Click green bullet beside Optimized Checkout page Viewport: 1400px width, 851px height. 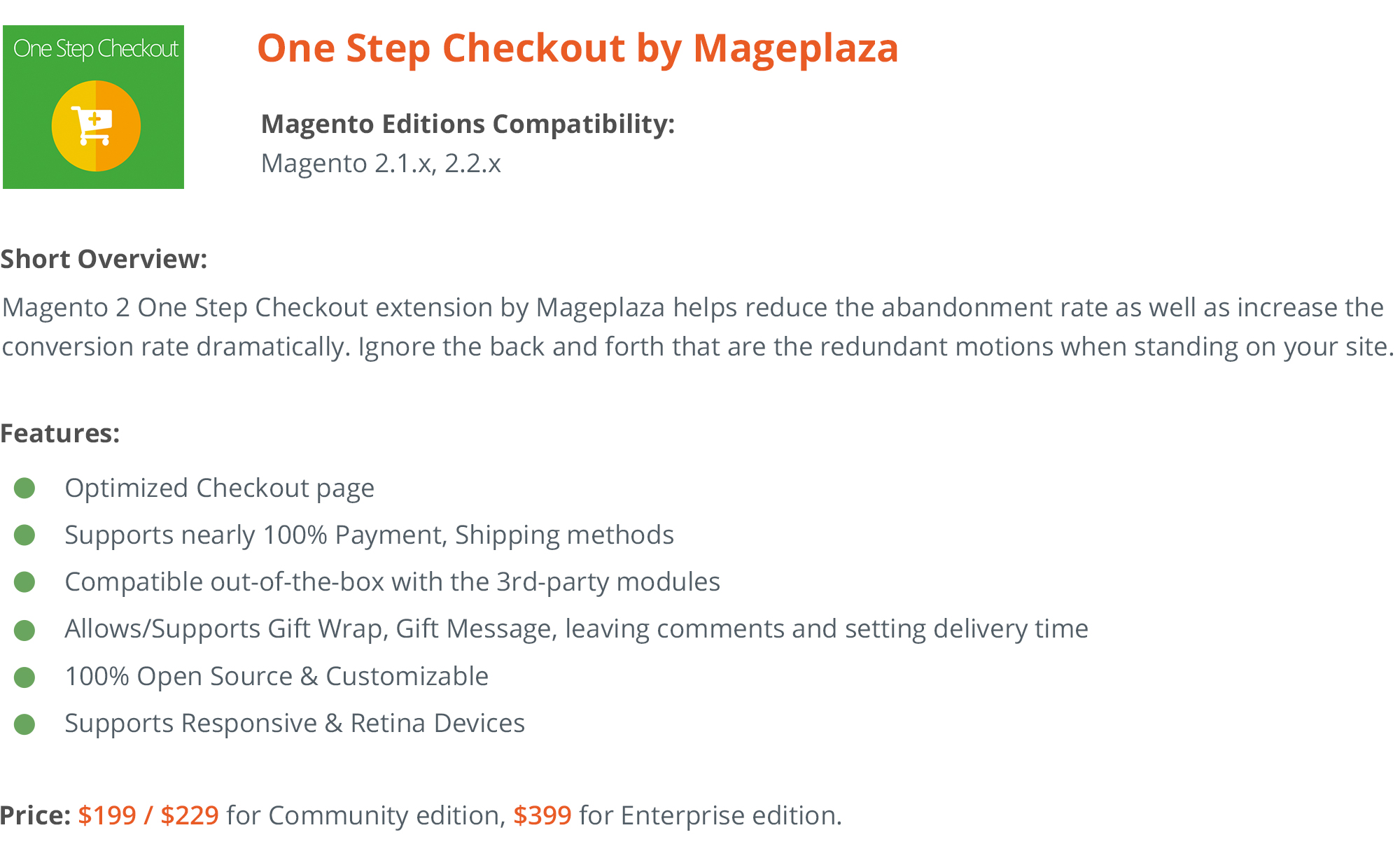point(24,488)
